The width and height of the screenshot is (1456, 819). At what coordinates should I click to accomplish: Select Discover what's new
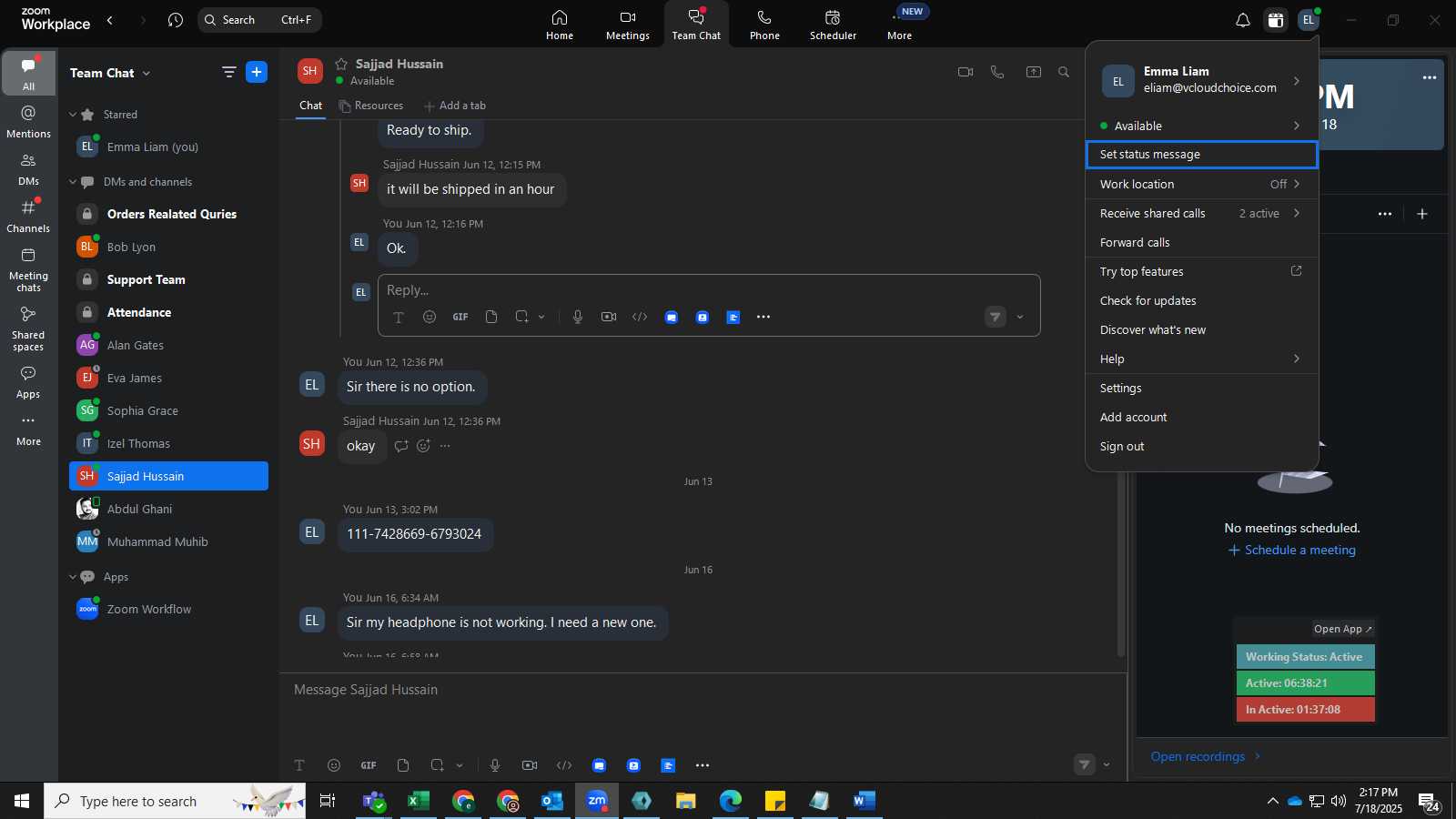pos(1201,329)
